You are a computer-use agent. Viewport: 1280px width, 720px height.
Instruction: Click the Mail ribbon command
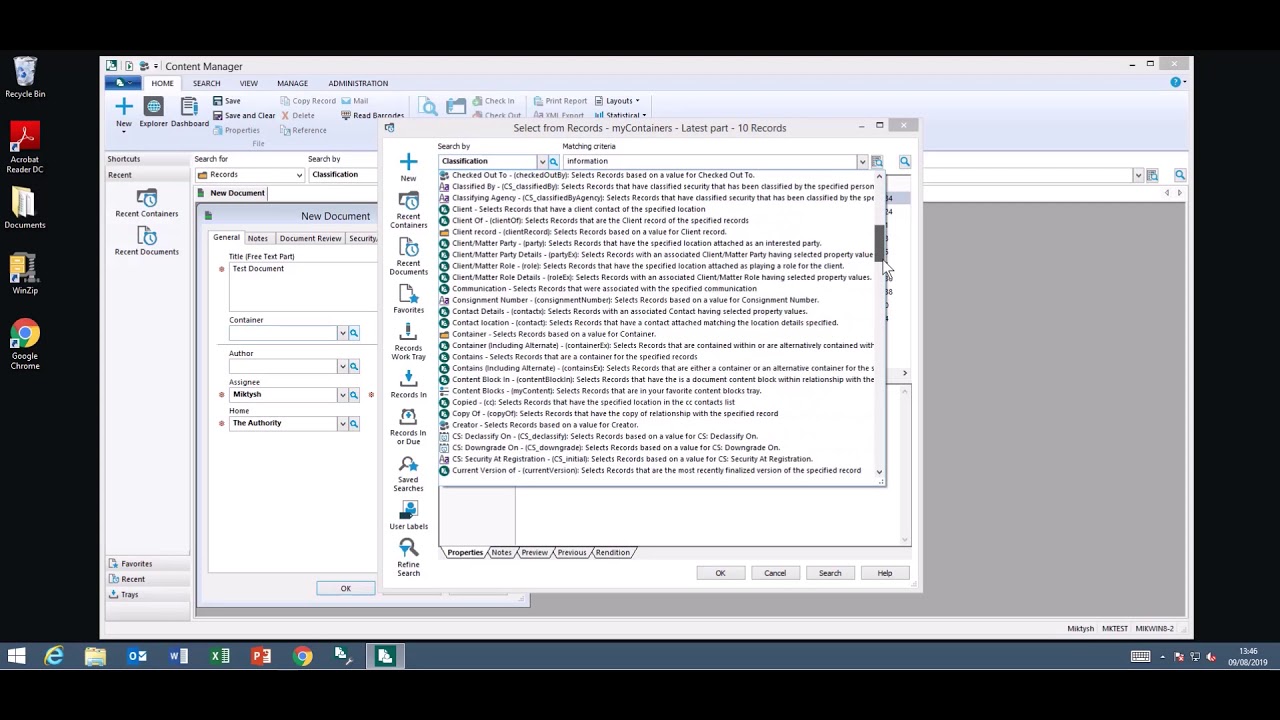pos(354,101)
